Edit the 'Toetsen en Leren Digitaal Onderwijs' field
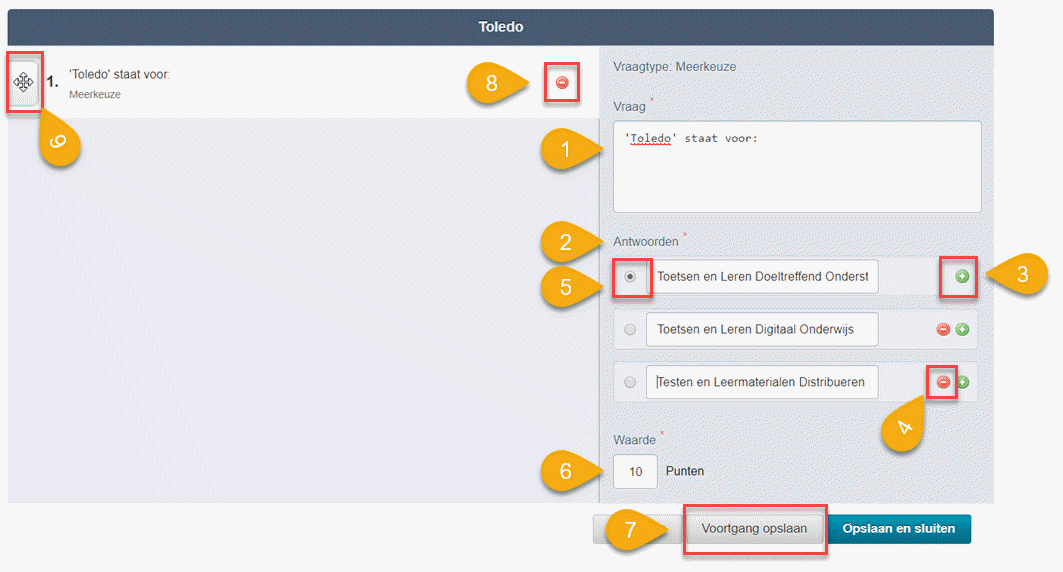 click(x=762, y=329)
